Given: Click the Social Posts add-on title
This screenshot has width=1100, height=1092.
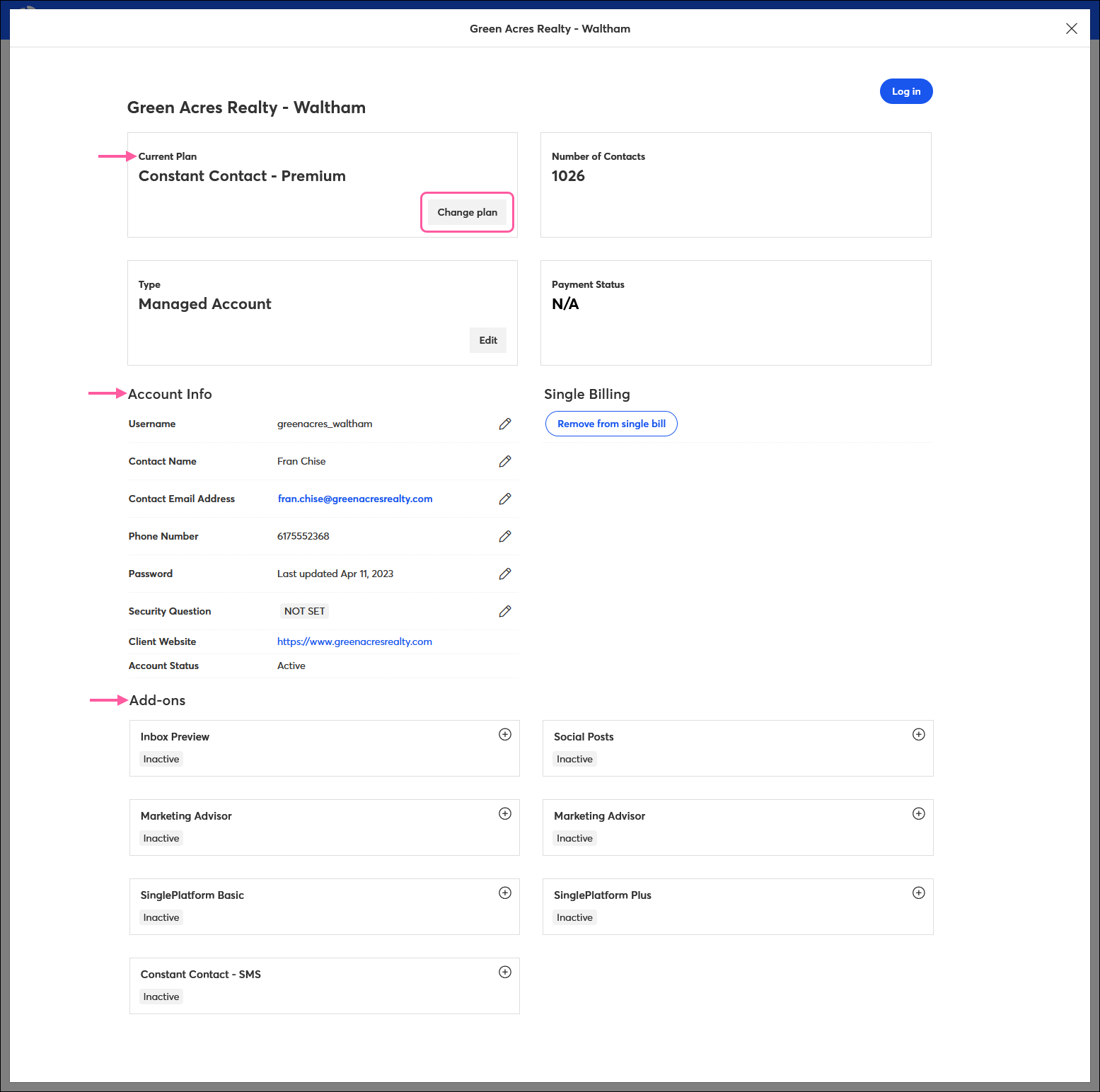Looking at the screenshot, I should click(x=584, y=737).
